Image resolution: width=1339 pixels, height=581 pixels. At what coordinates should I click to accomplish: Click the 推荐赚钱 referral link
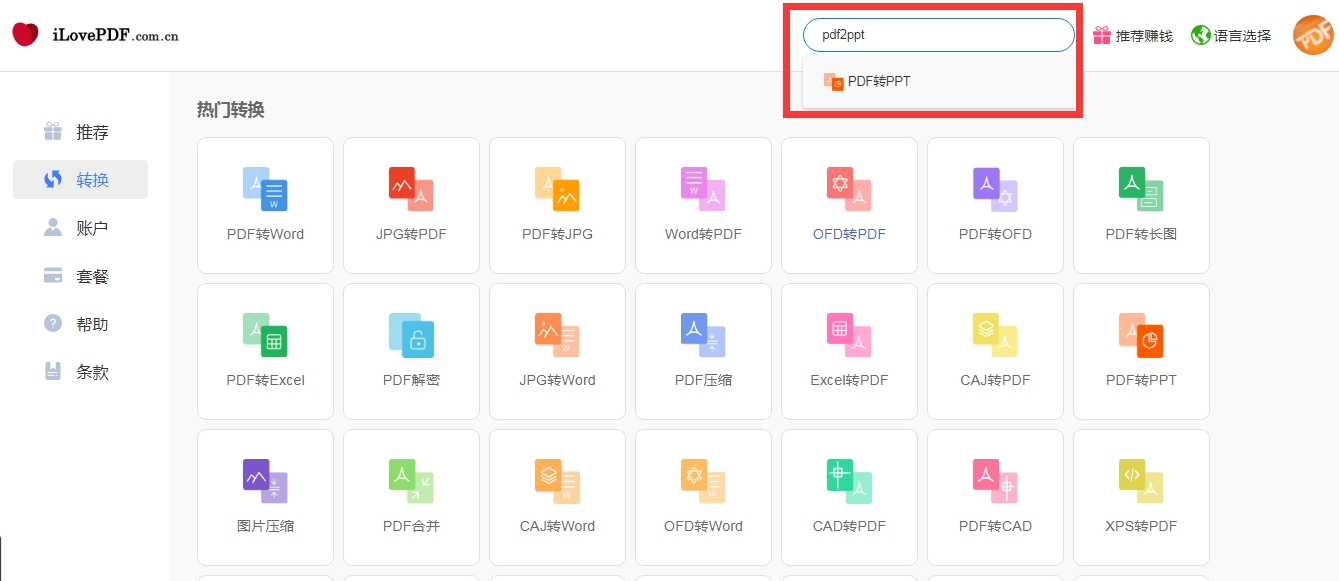(1132, 36)
